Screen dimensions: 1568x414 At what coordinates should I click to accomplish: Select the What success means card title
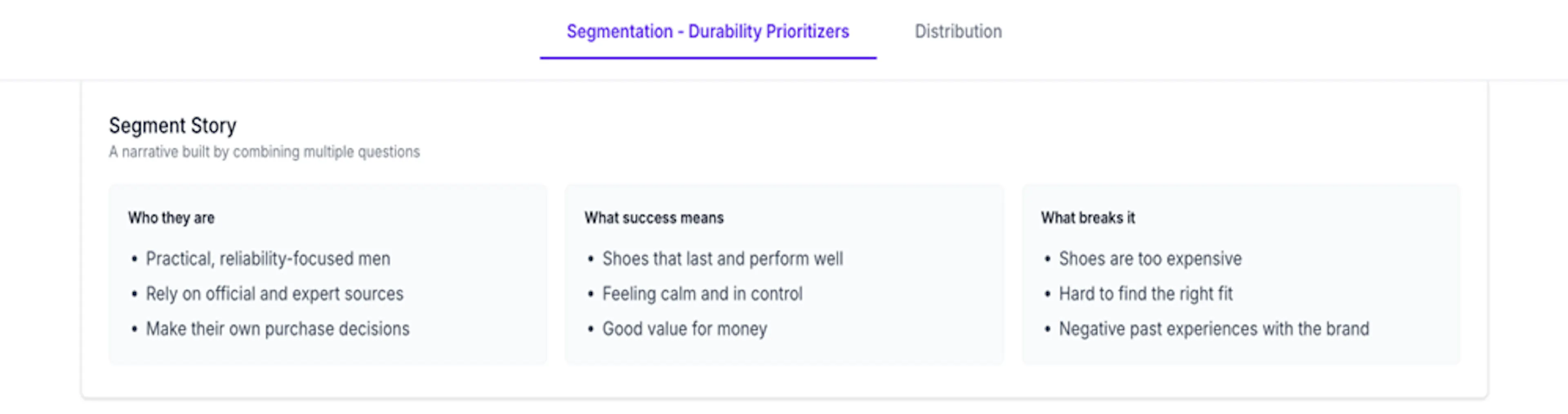(654, 218)
